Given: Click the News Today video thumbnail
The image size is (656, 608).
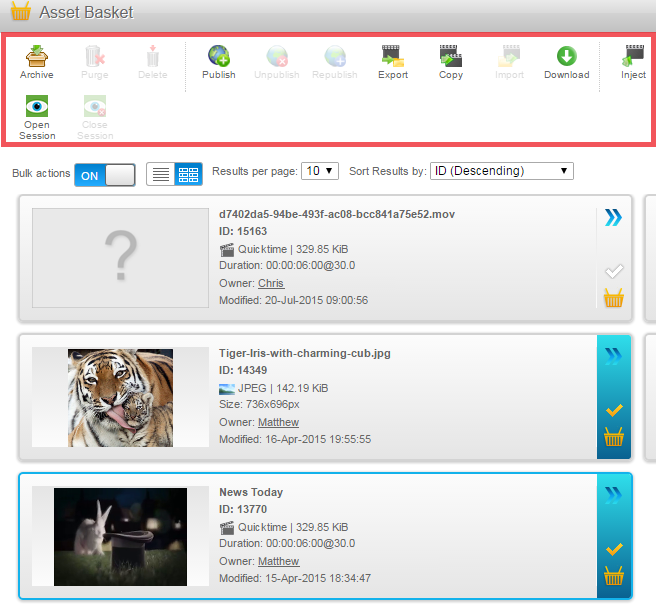Looking at the screenshot, I should [120, 536].
